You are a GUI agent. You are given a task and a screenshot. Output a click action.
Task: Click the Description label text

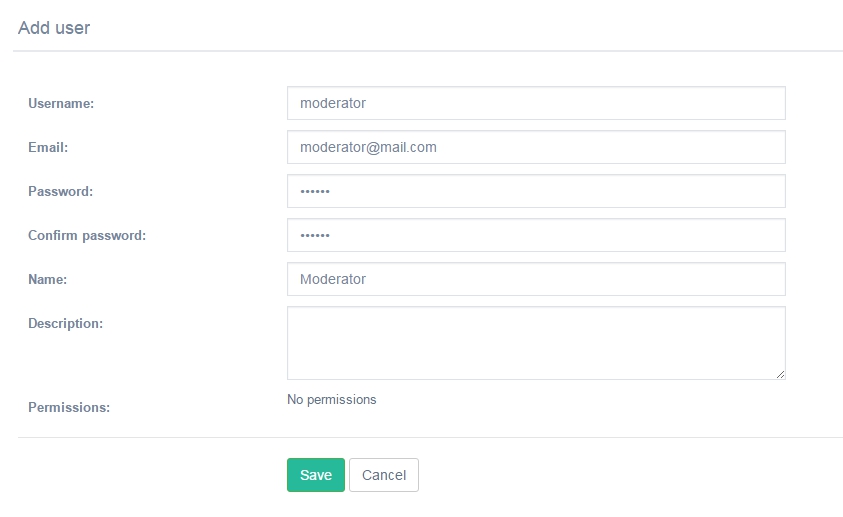pos(66,324)
